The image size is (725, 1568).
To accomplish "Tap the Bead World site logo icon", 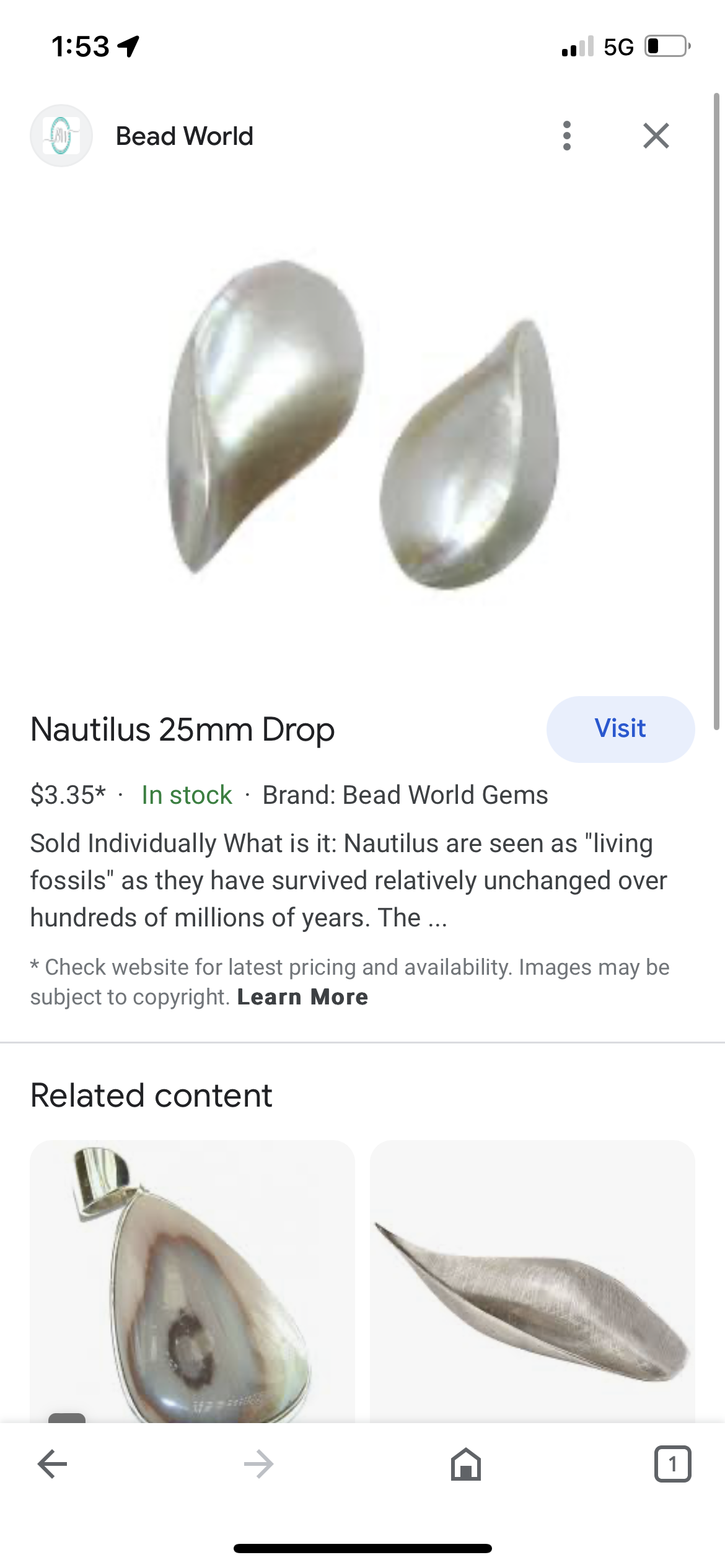I will (x=61, y=136).
